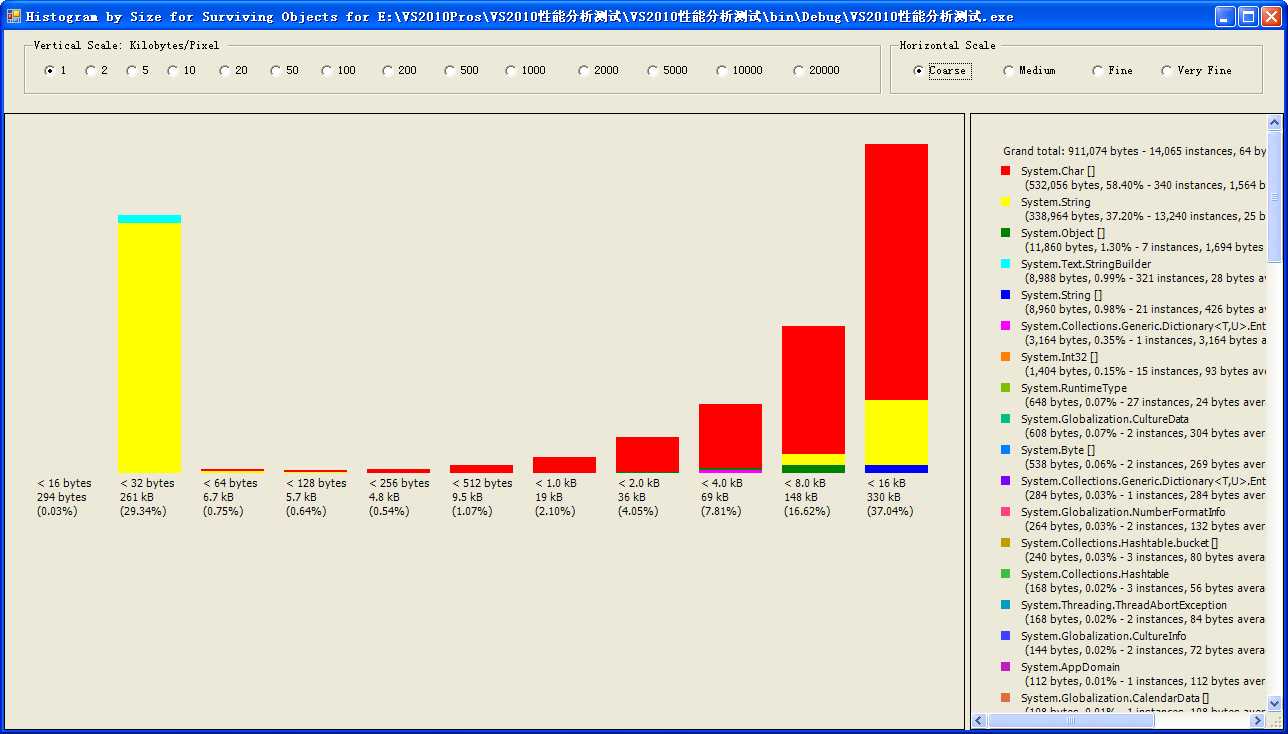Click the legend's horizontal scrollbar left arrow
The image size is (1288, 734).
(x=980, y=720)
